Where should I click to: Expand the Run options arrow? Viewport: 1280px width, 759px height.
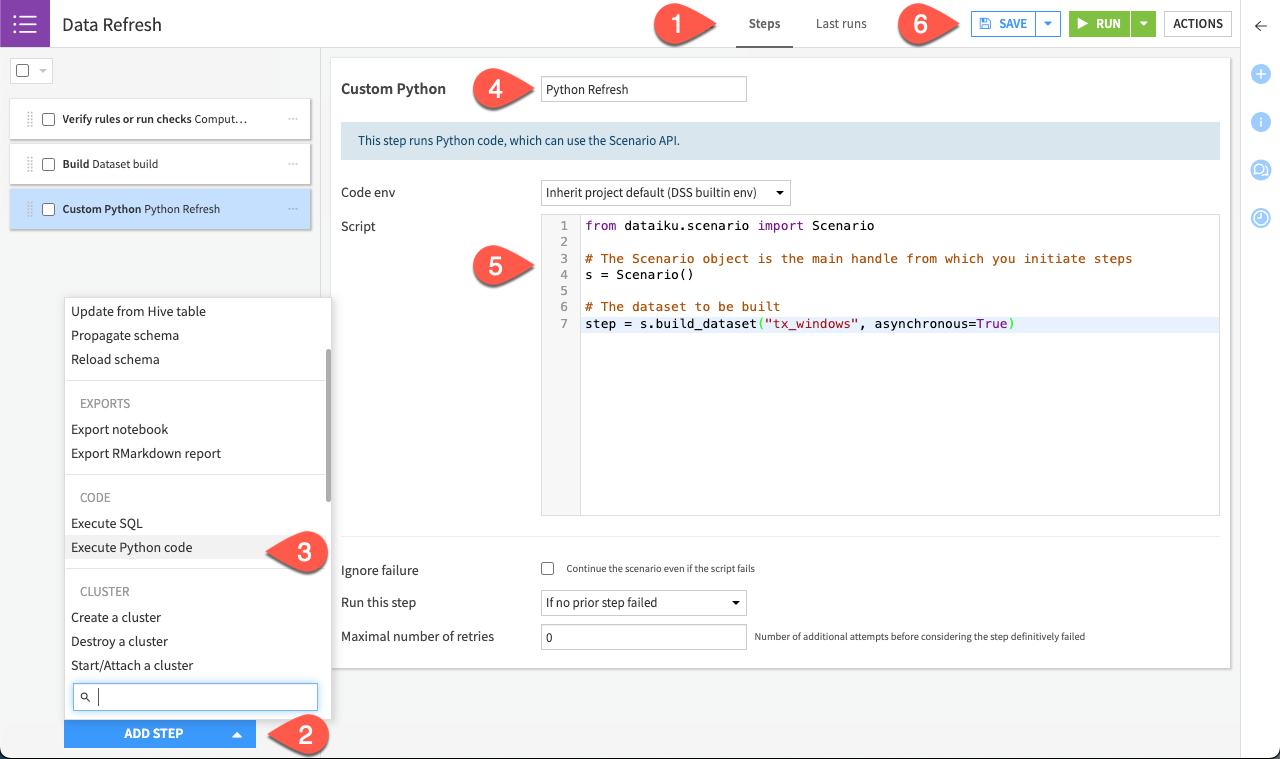point(1143,24)
